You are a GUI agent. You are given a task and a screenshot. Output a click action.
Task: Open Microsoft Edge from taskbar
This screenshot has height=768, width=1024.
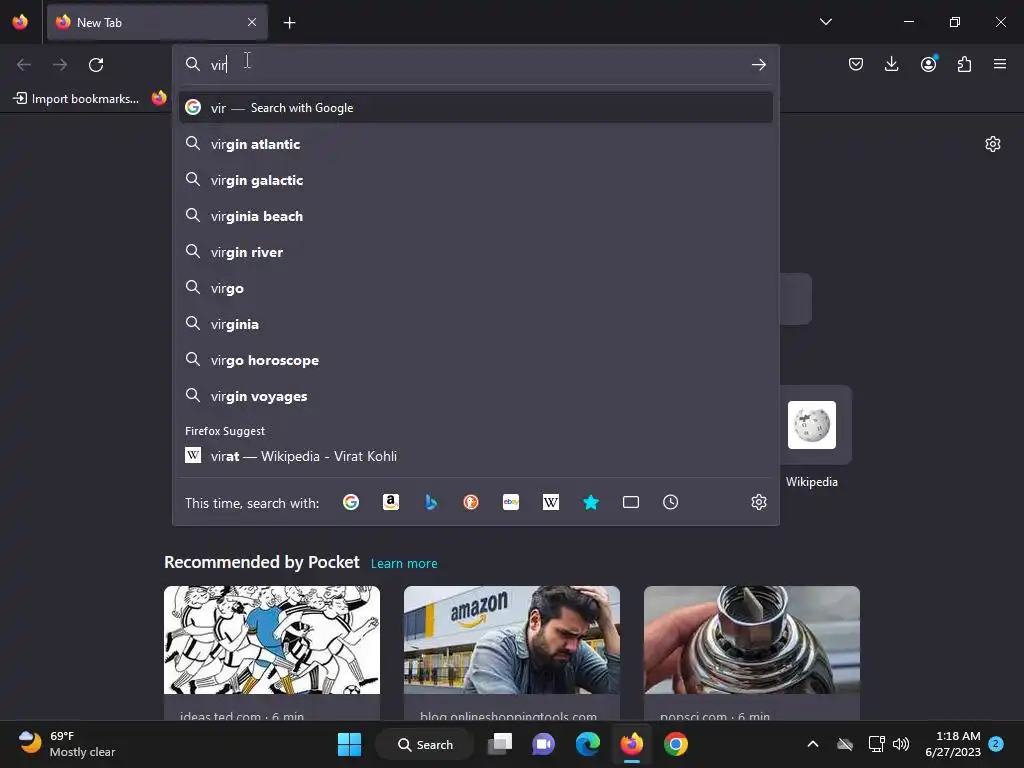click(x=588, y=744)
